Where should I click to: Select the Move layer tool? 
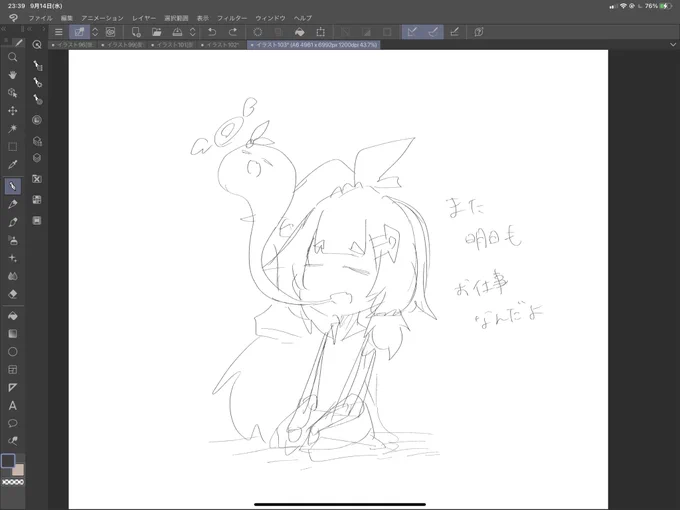tap(13, 111)
